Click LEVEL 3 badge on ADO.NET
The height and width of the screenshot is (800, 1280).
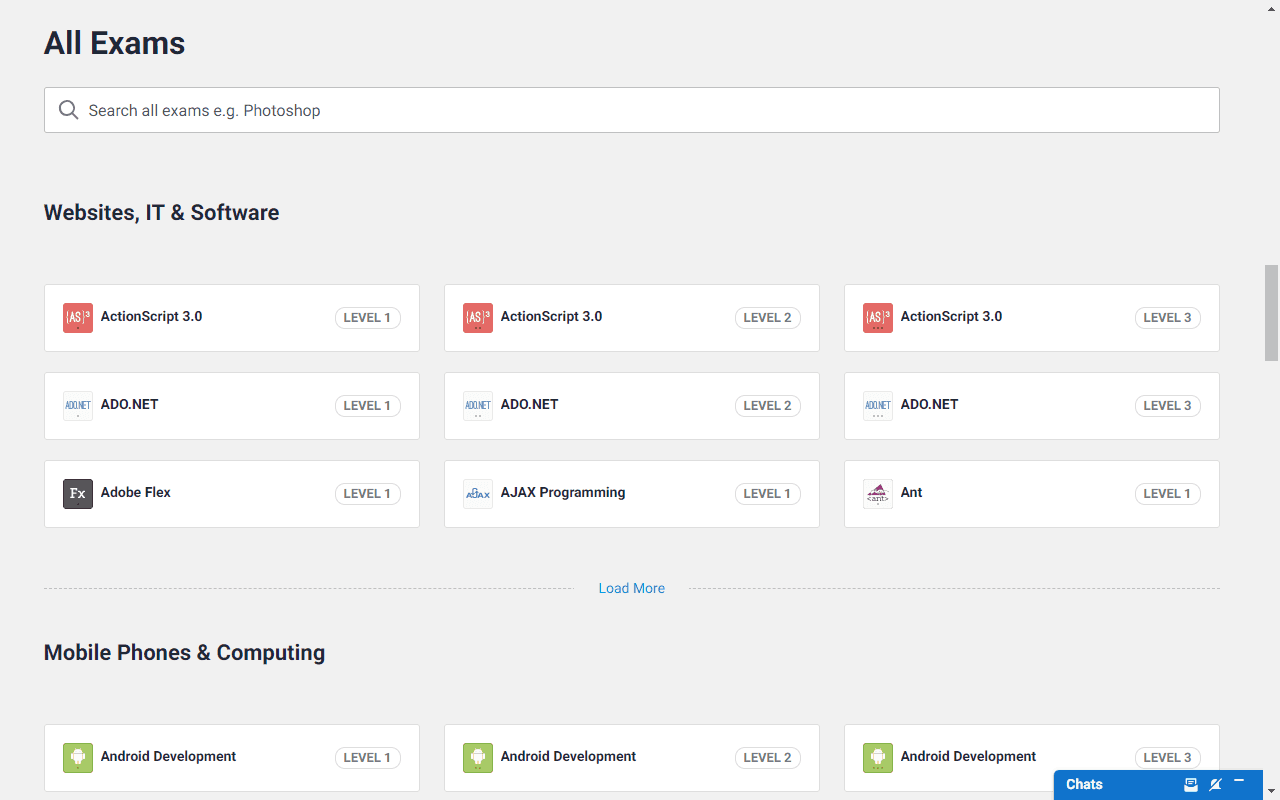pyautogui.click(x=1168, y=406)
